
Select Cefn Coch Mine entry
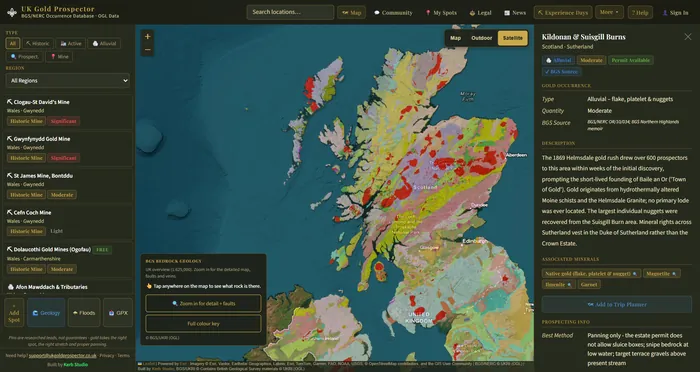pos(68,222)
